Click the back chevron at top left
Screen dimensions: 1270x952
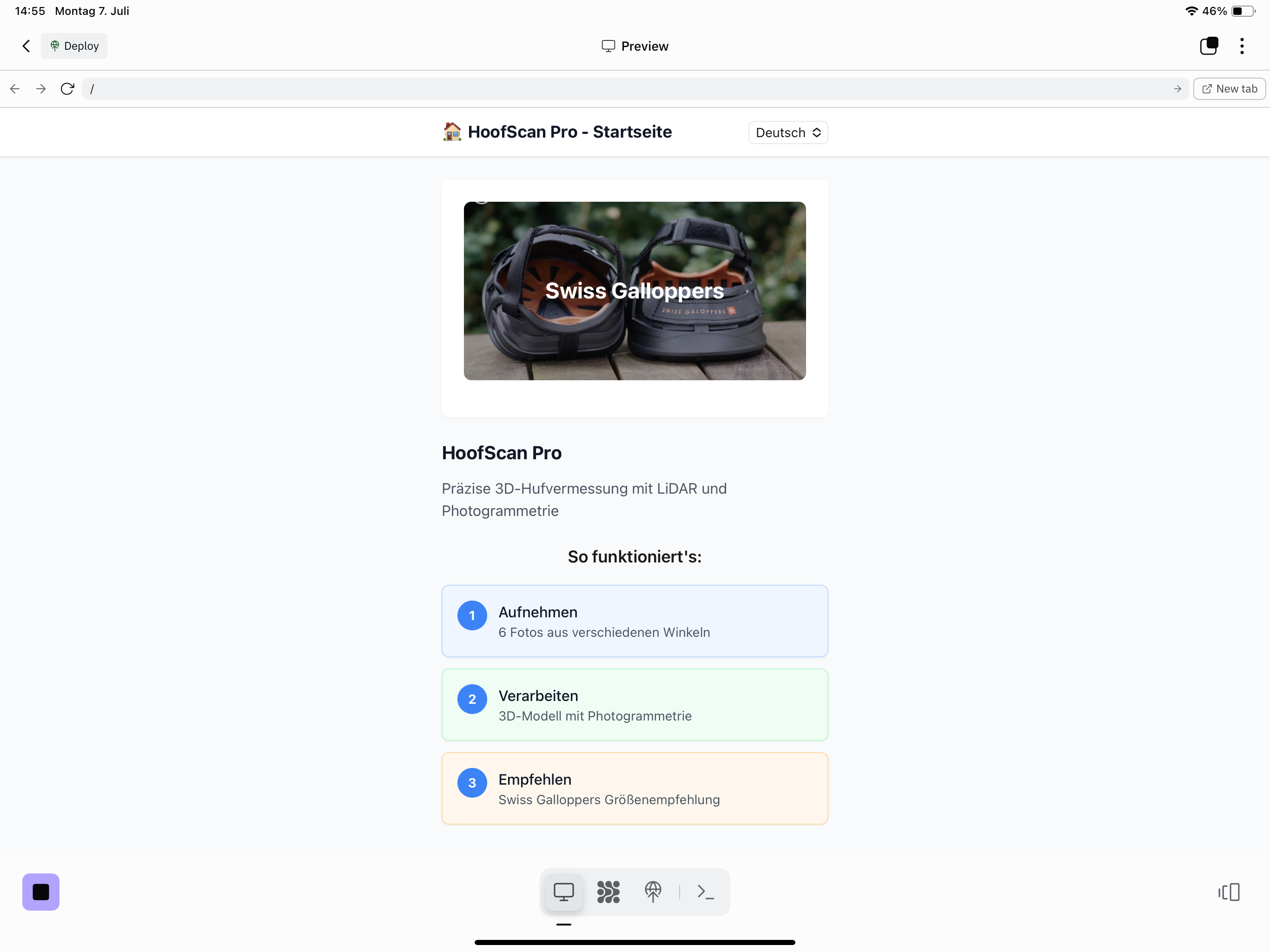click(26, 46)
